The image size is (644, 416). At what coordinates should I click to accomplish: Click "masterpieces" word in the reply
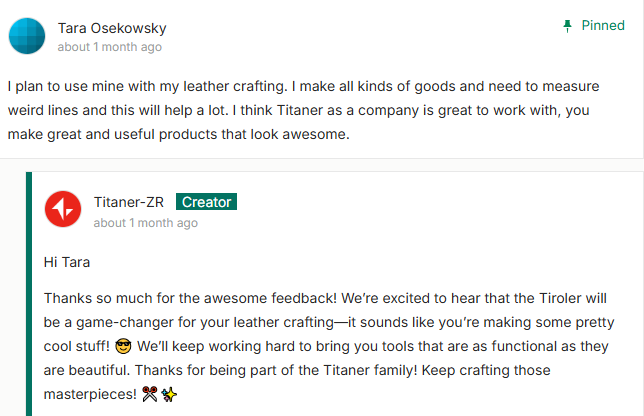point(88,395)
